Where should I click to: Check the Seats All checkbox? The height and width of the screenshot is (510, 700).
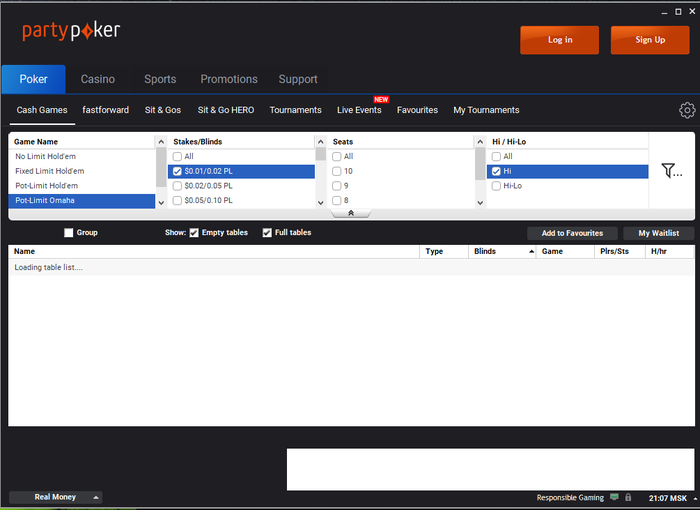tap(337, 156)
